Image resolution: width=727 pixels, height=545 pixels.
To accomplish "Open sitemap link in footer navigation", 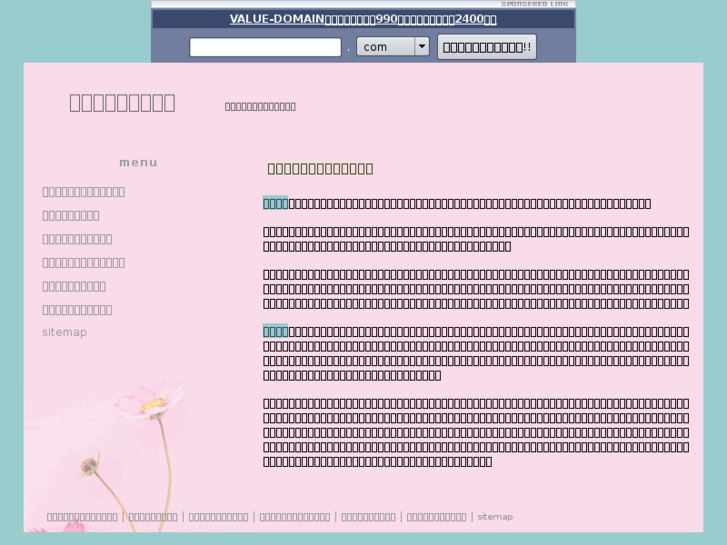I will point(495,516).
